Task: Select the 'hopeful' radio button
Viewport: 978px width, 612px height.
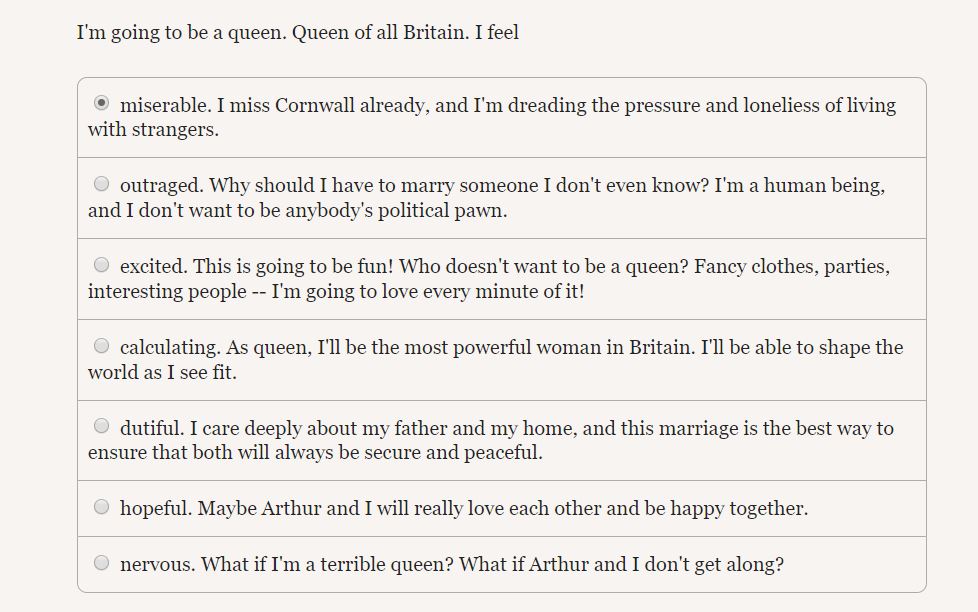Action: click(x=101, y=507)
